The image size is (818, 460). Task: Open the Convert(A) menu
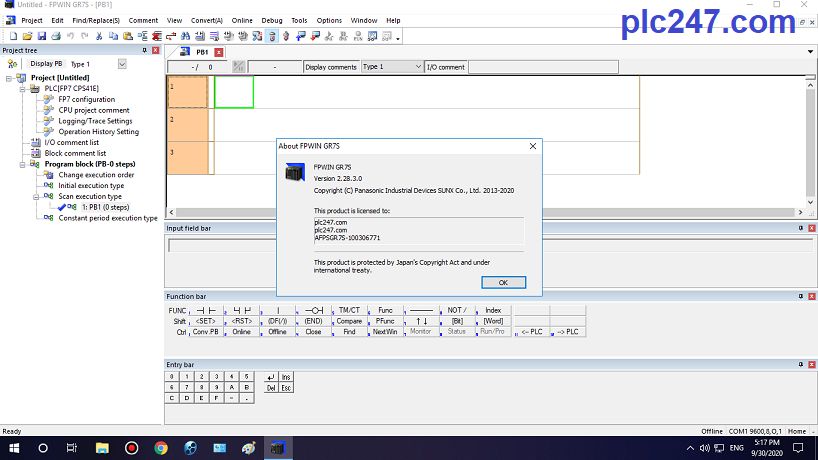pos(207,20)
